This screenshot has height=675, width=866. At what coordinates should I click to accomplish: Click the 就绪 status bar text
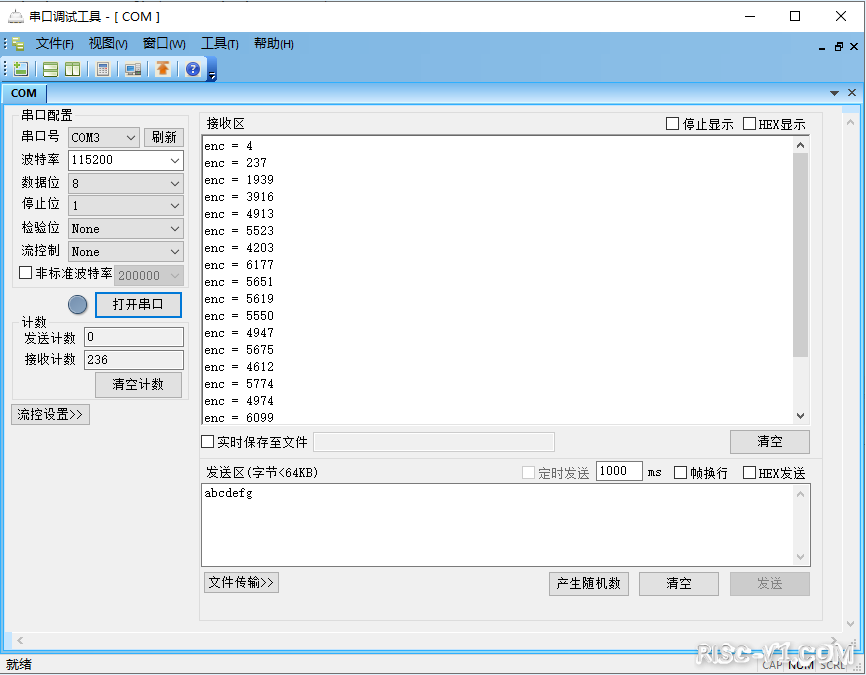(x=19, y=665)
